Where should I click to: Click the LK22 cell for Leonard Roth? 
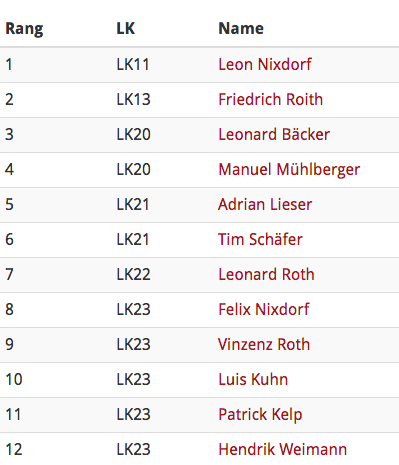point(133,274)
